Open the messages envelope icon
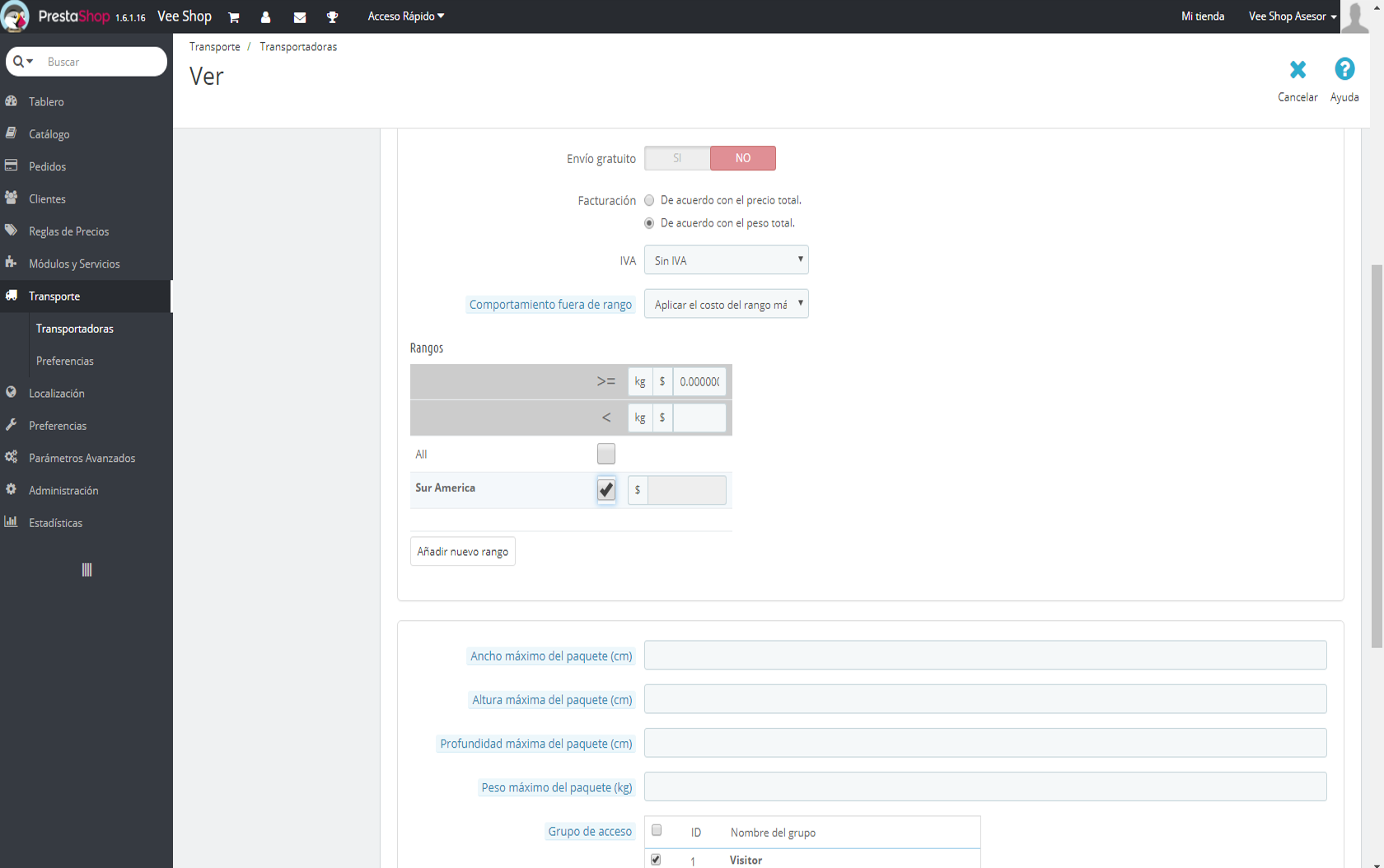Screen dimensions: 1384x868 click(300, 16)
